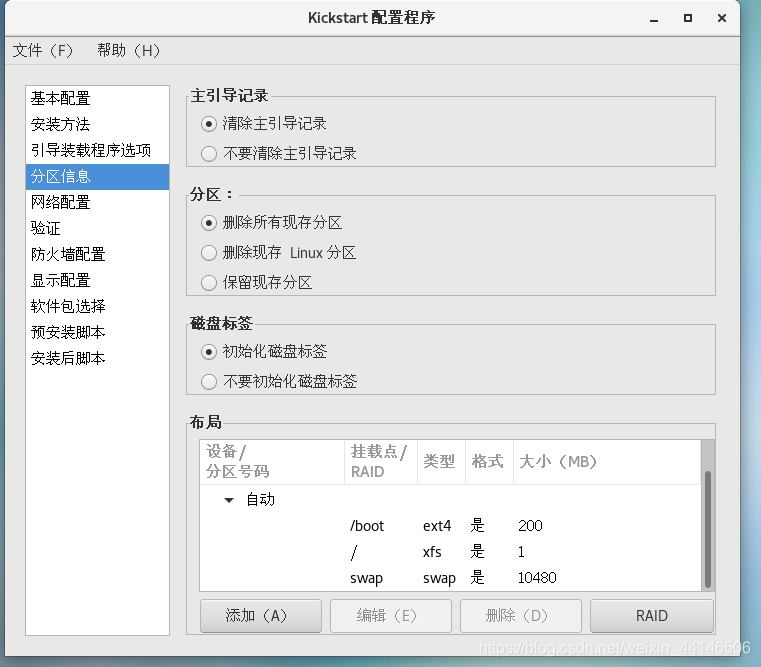The width and height of the screenshot is (761, 667).
Task: Select 分区信息 in the sidebar
Action: (97, 176)
